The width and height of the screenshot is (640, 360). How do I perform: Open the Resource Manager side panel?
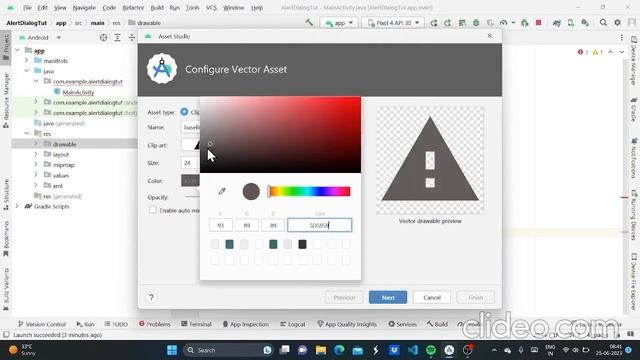point(6,100)
